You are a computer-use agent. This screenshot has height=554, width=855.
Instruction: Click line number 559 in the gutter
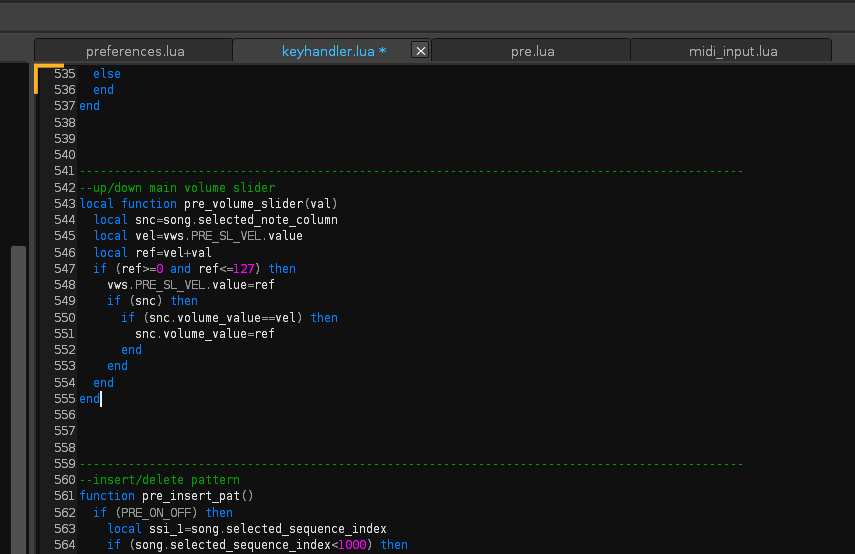point(64,463)
